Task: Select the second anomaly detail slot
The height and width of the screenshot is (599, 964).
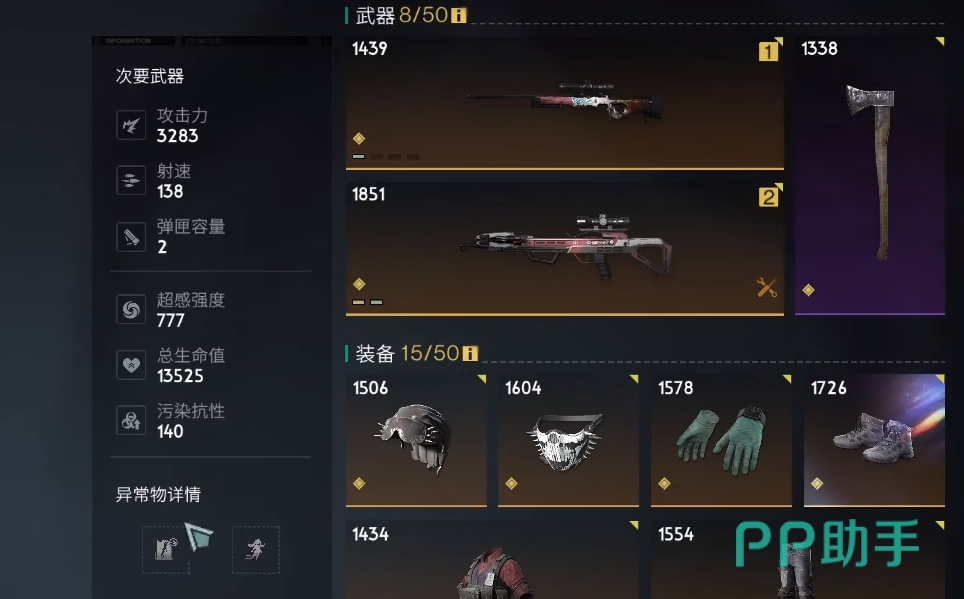Action: click(x=256, y=550)
